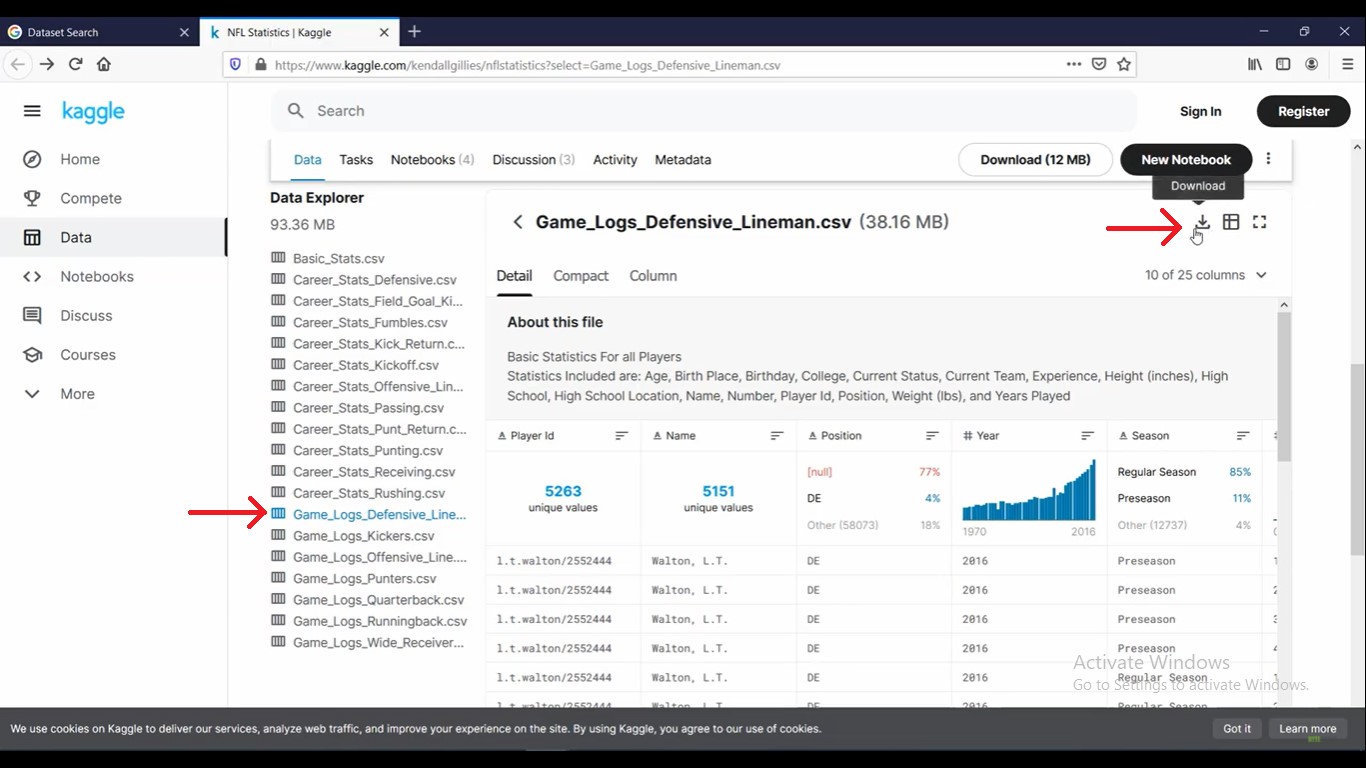
Task: Toggle the Firefox sidebar view
Action: click(x=1283, y=64)
